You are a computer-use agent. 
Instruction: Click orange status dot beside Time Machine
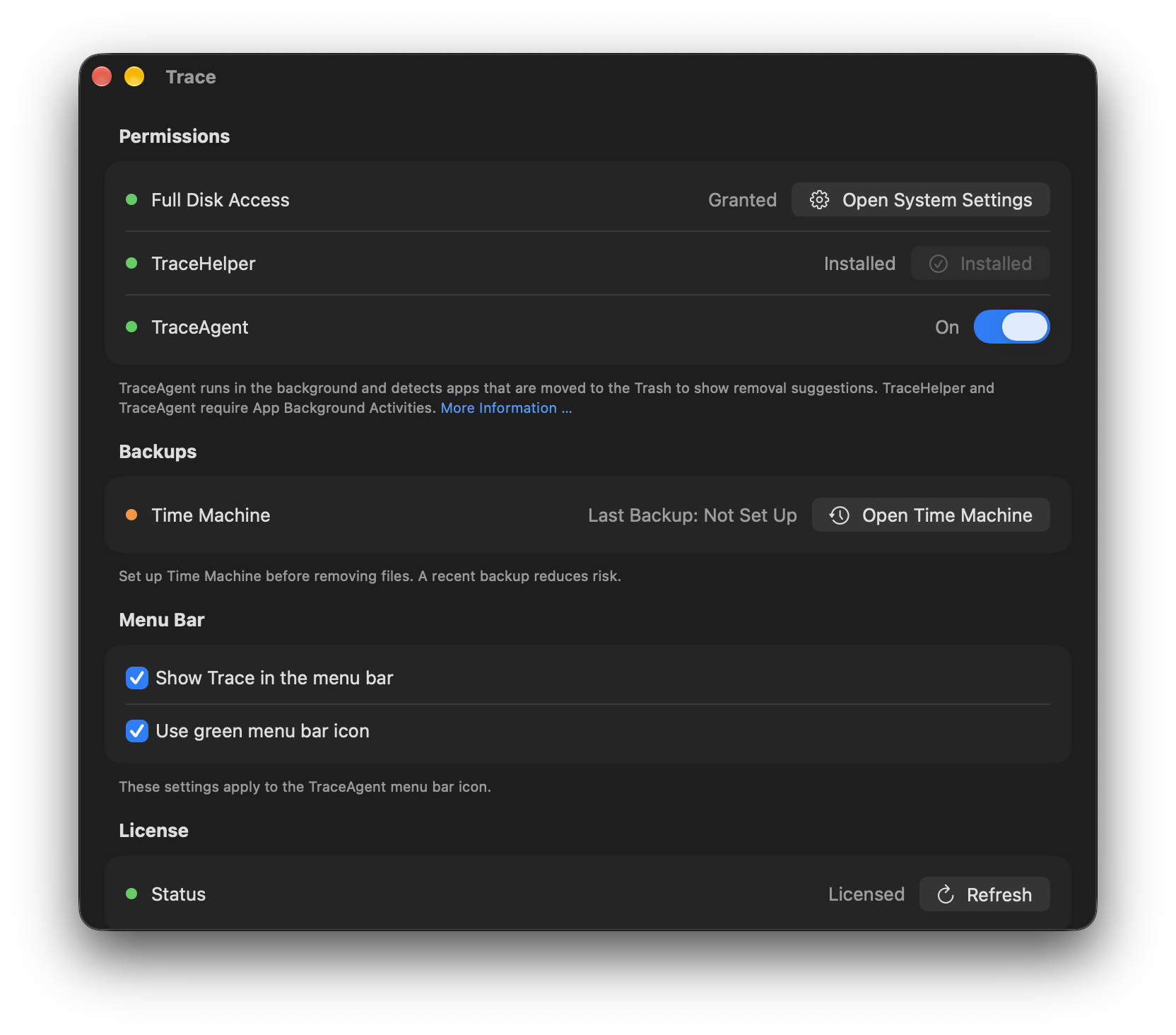[131, 515]
